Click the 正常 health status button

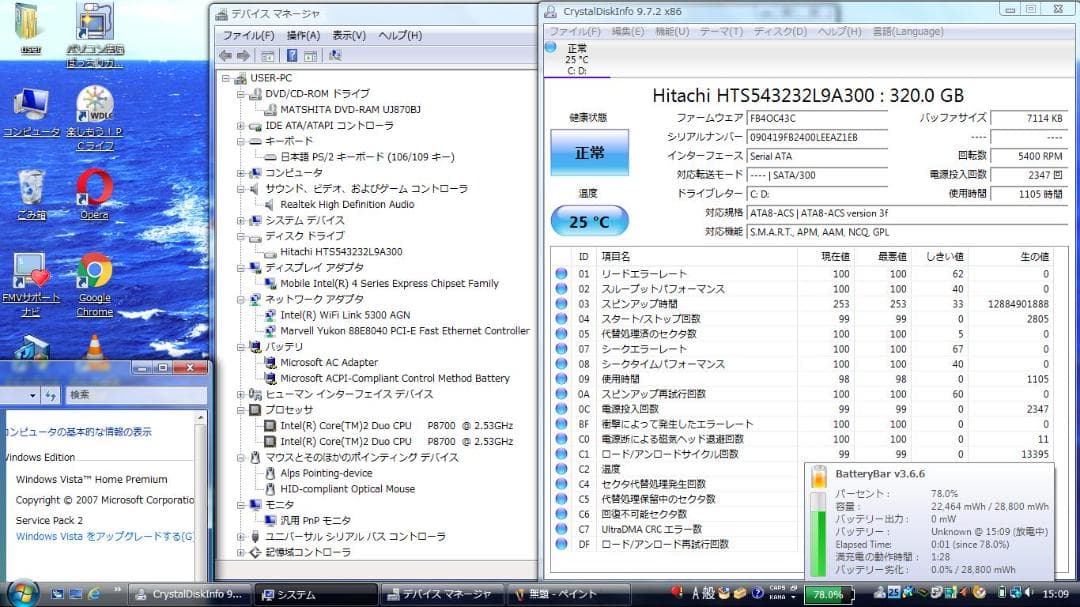click(x=588, y=152)
